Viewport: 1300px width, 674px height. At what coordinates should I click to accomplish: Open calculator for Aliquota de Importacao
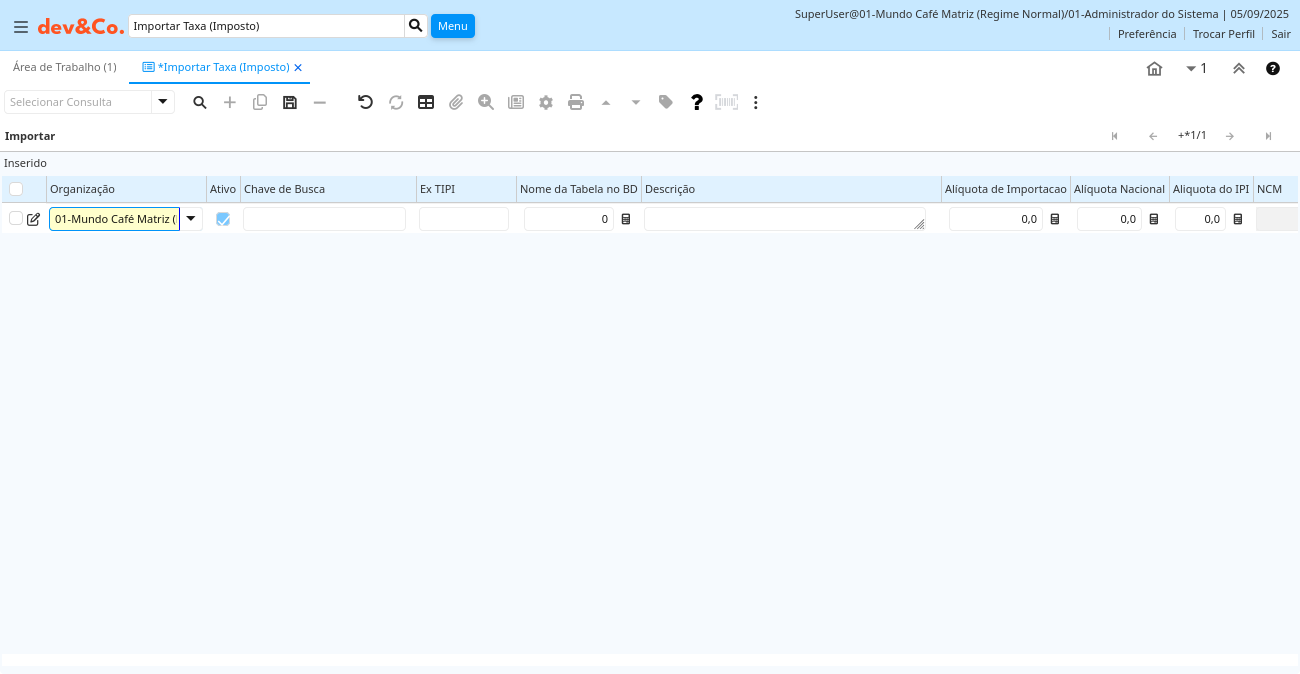pyautogui.click(x=1054, y=219)
